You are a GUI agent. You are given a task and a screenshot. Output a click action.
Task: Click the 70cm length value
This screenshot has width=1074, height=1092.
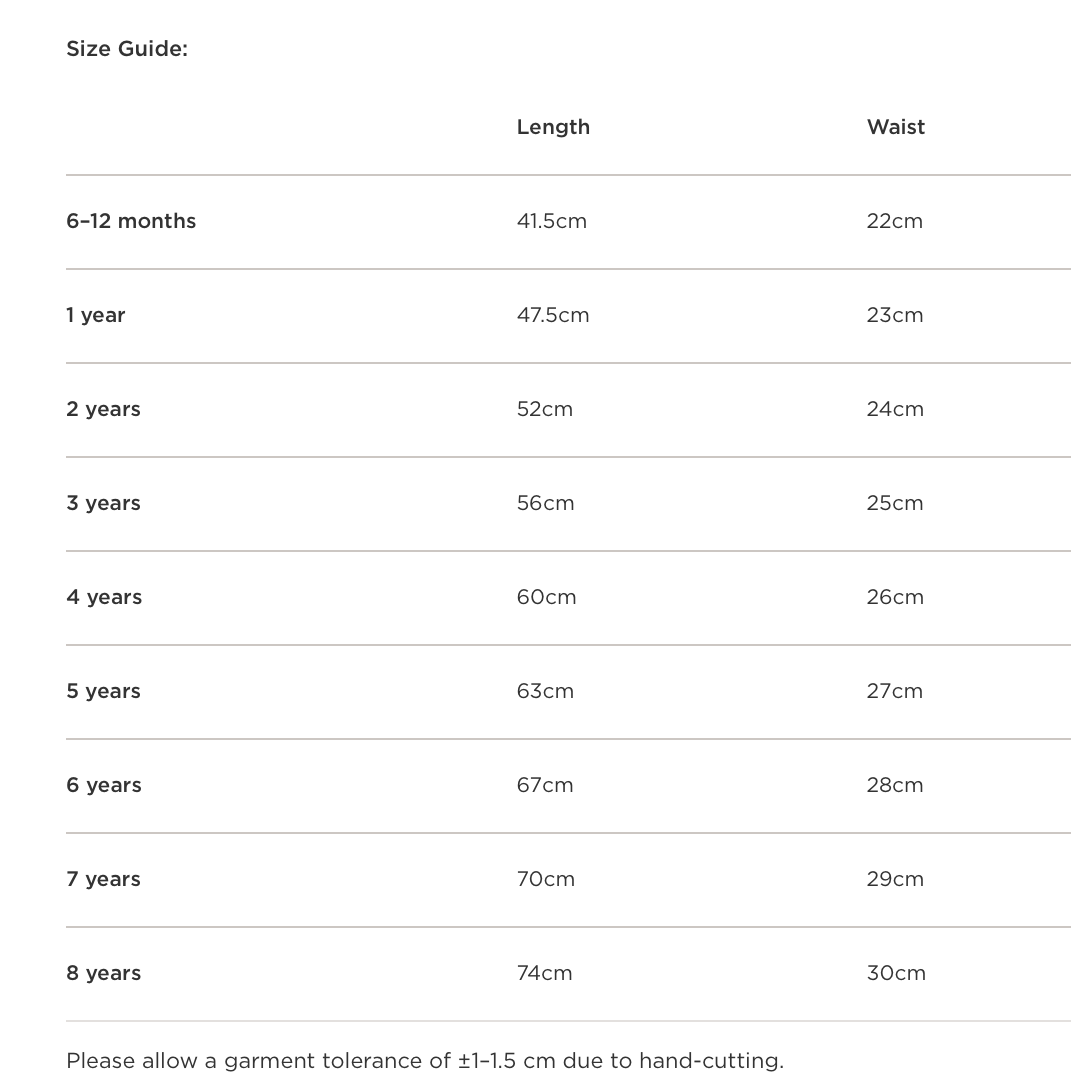click(546, 879)
